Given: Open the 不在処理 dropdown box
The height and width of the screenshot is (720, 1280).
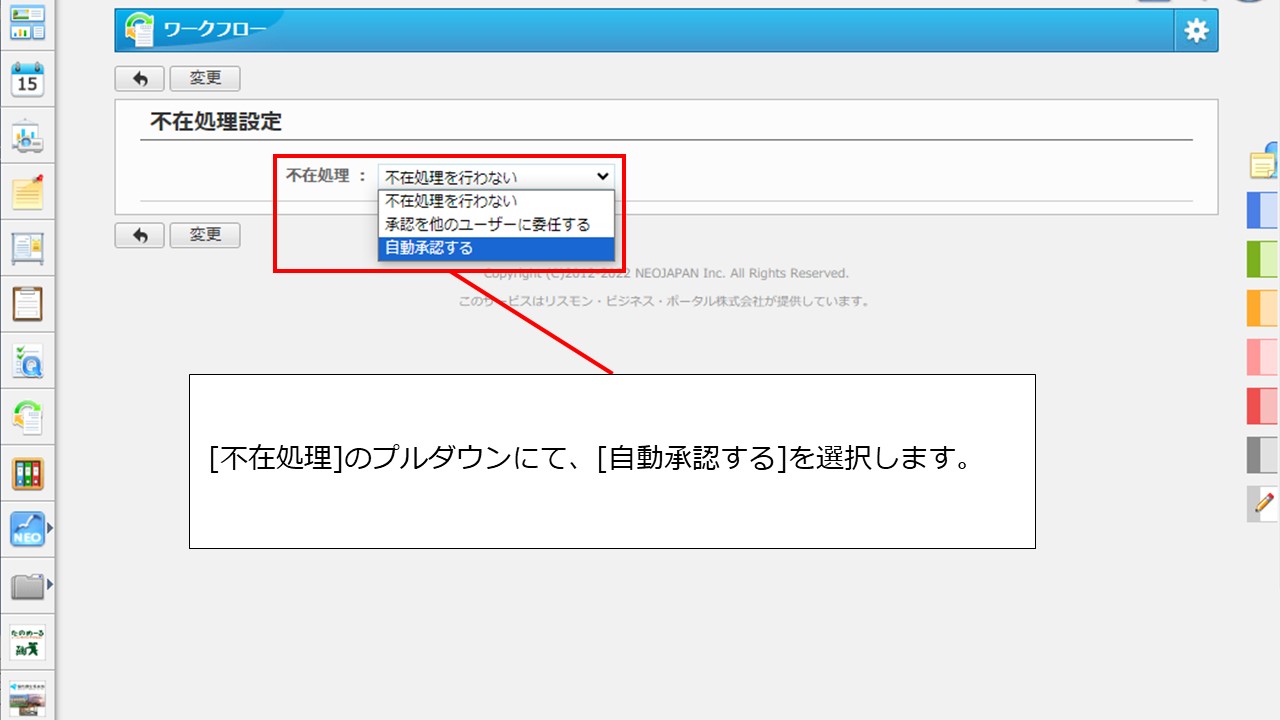Looking at the screenshot, I should (x=496, y=177).
